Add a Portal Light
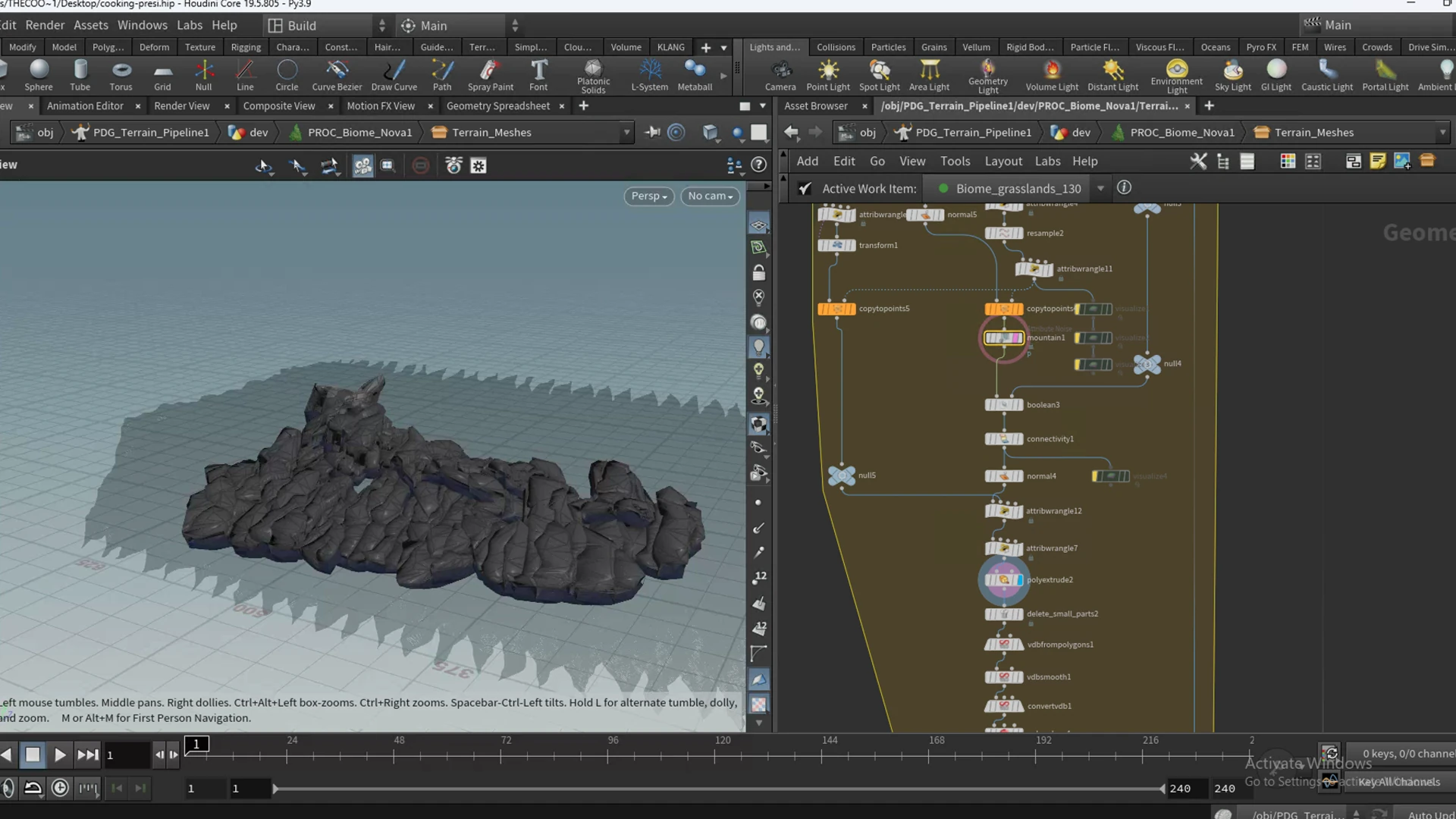The width and height of the screenshot is (1456, 819). (1385, 76)
